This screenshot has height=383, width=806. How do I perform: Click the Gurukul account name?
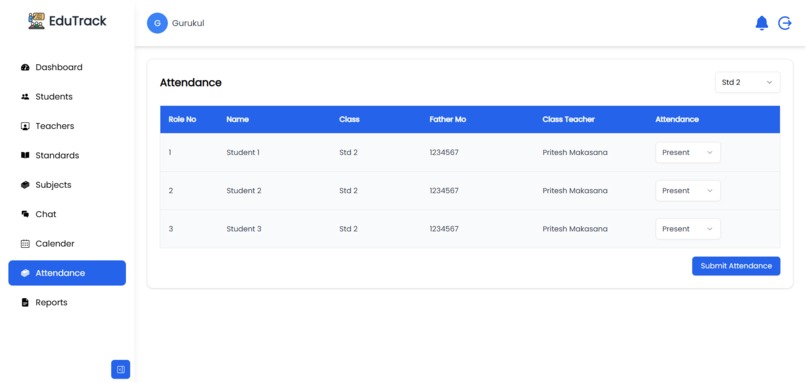coord(188,23)
